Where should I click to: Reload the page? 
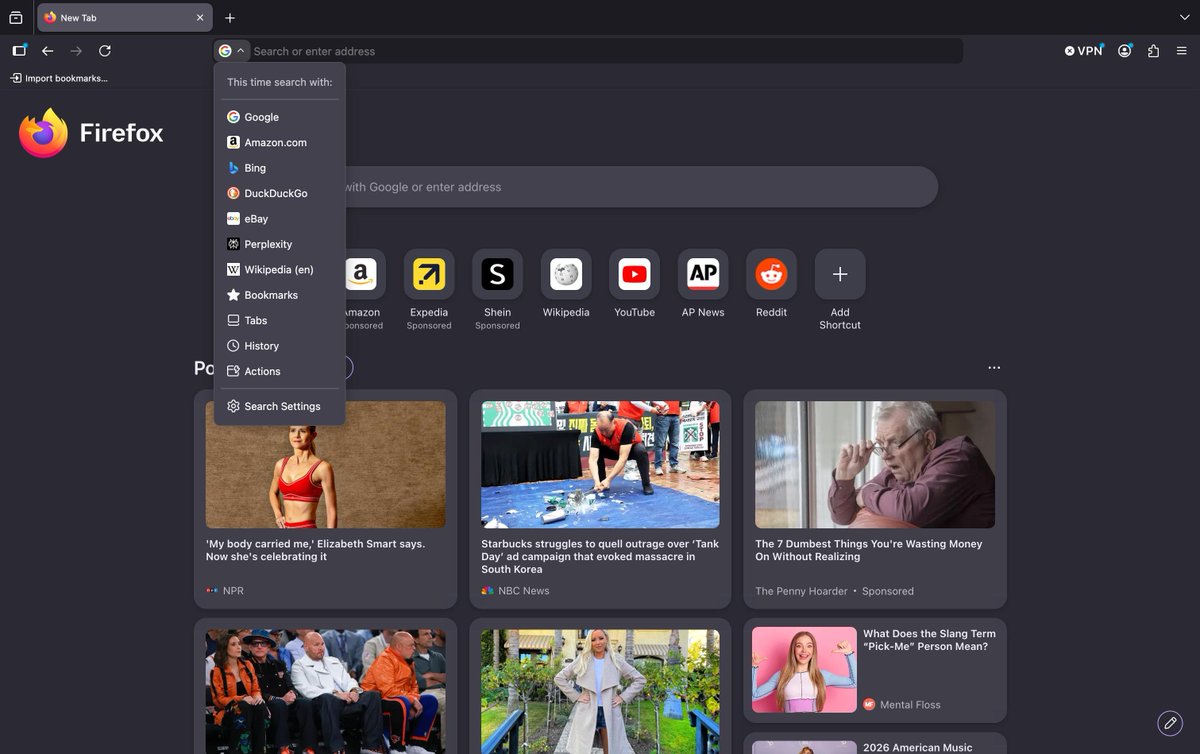click(105, 51)
